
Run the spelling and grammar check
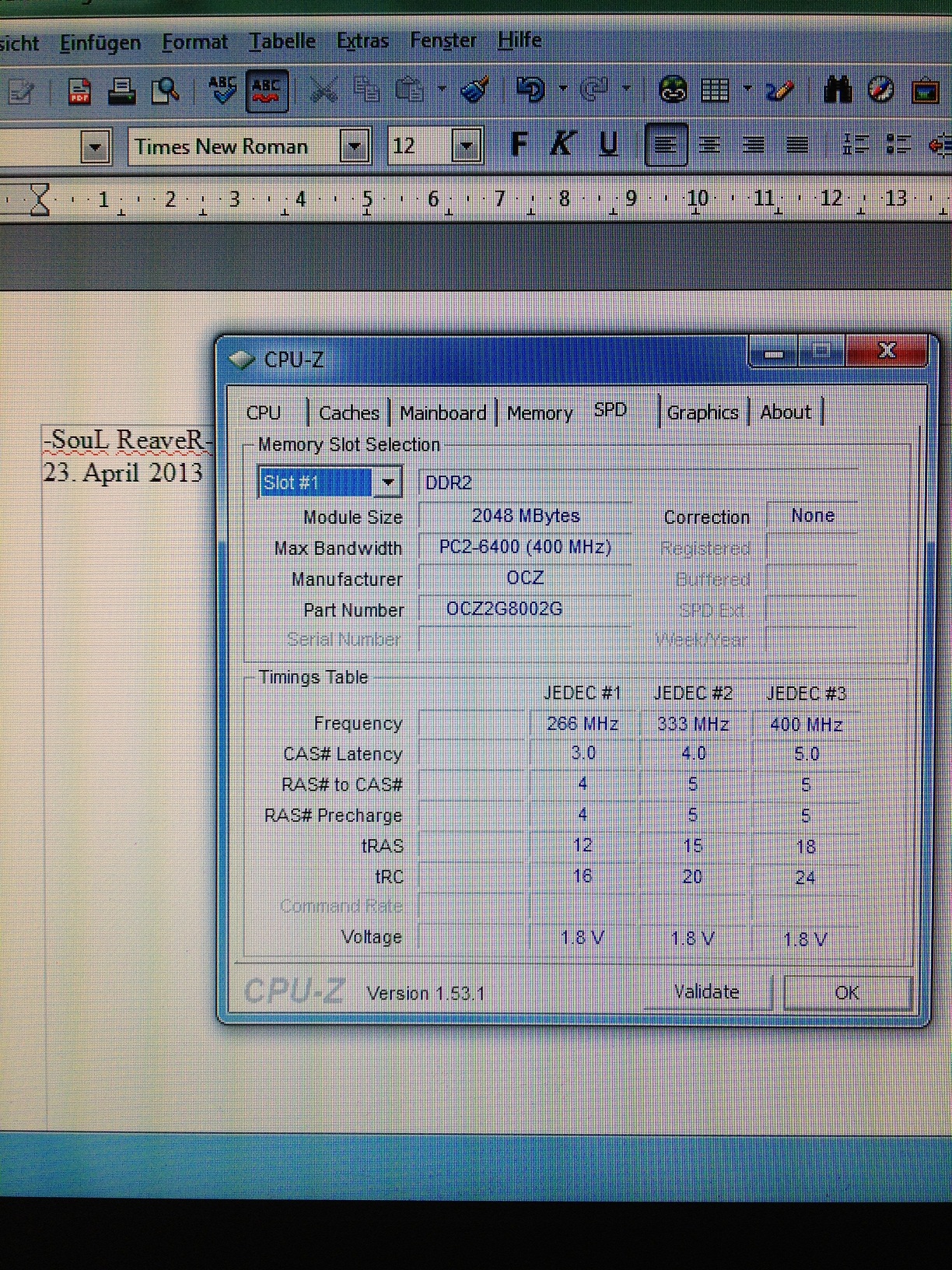(222, 90)
